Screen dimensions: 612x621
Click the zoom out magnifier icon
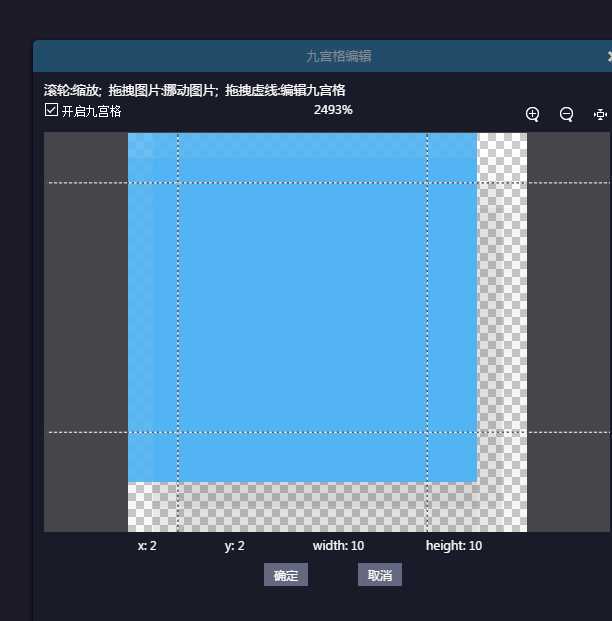[566, 114]
